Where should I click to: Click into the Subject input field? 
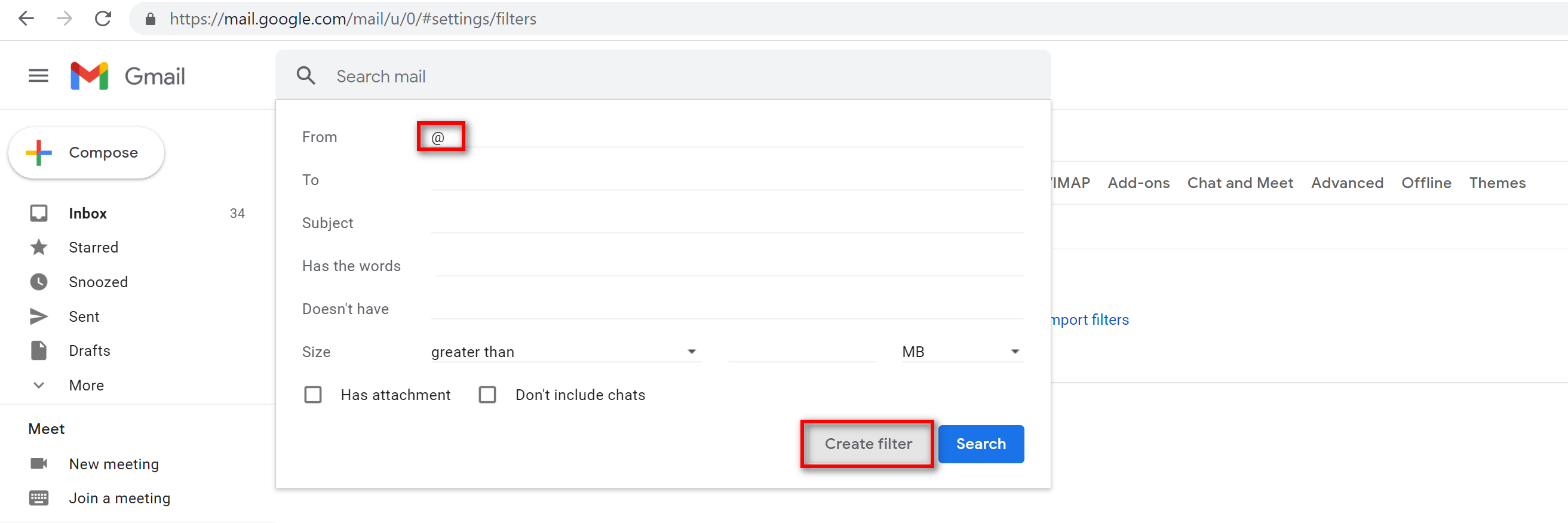(727, 223)
